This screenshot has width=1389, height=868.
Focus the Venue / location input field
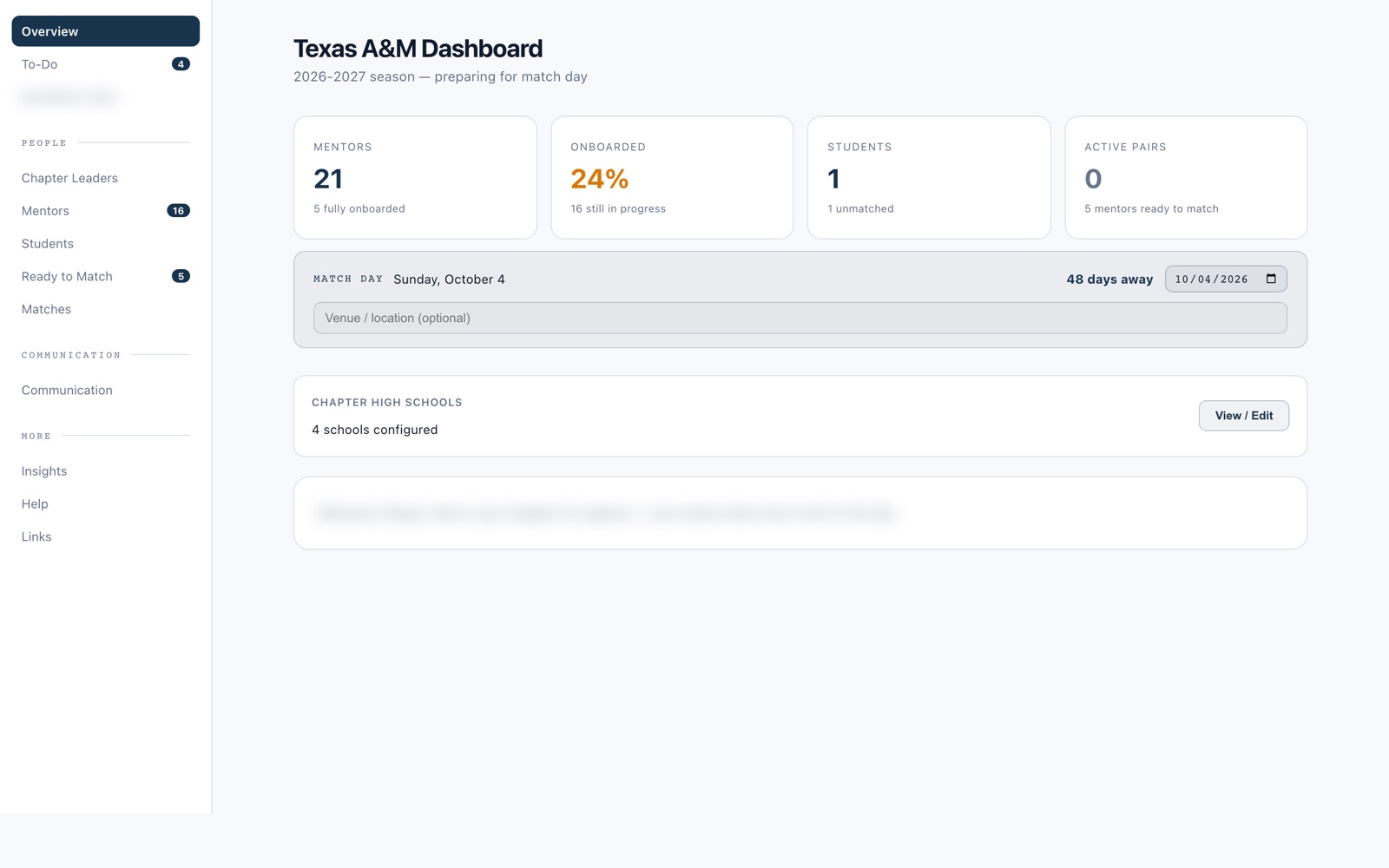tap(800, 318)
